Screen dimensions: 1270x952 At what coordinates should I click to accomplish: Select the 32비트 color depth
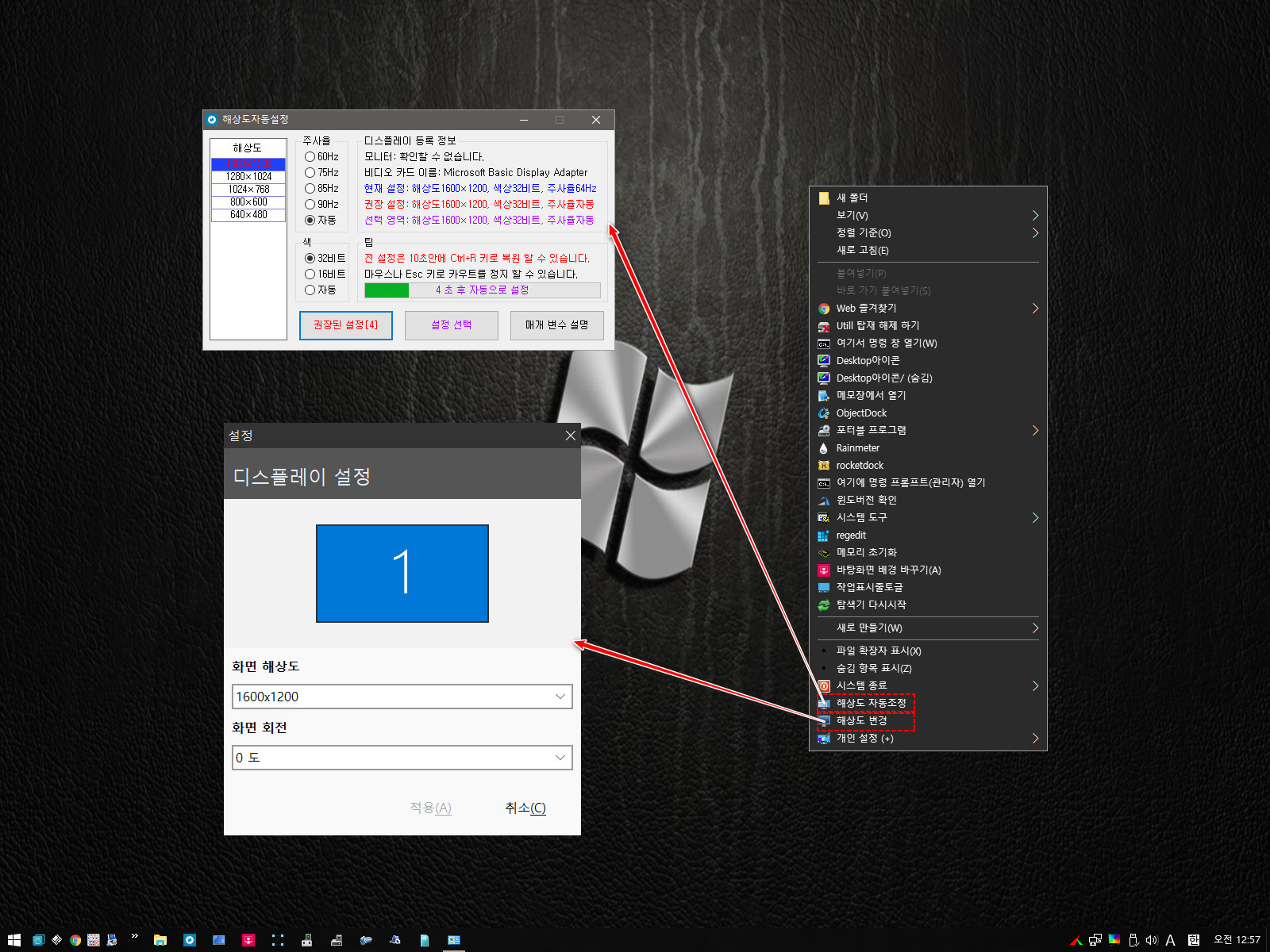310,259
